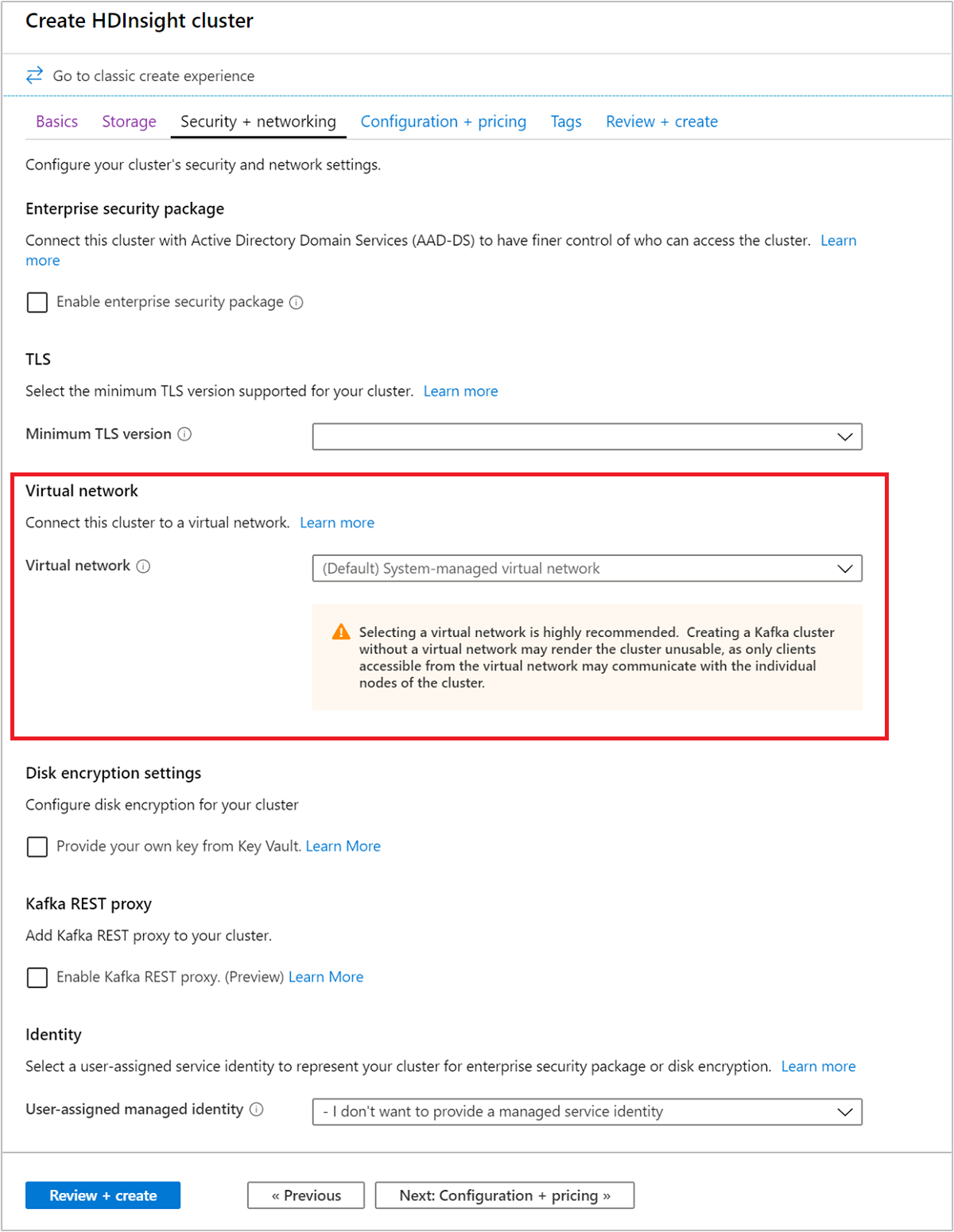This screenshot has height=1232, width=954.
Task: Click the User-assigned managed identity info icon
Action: [x=257, y=1110]
